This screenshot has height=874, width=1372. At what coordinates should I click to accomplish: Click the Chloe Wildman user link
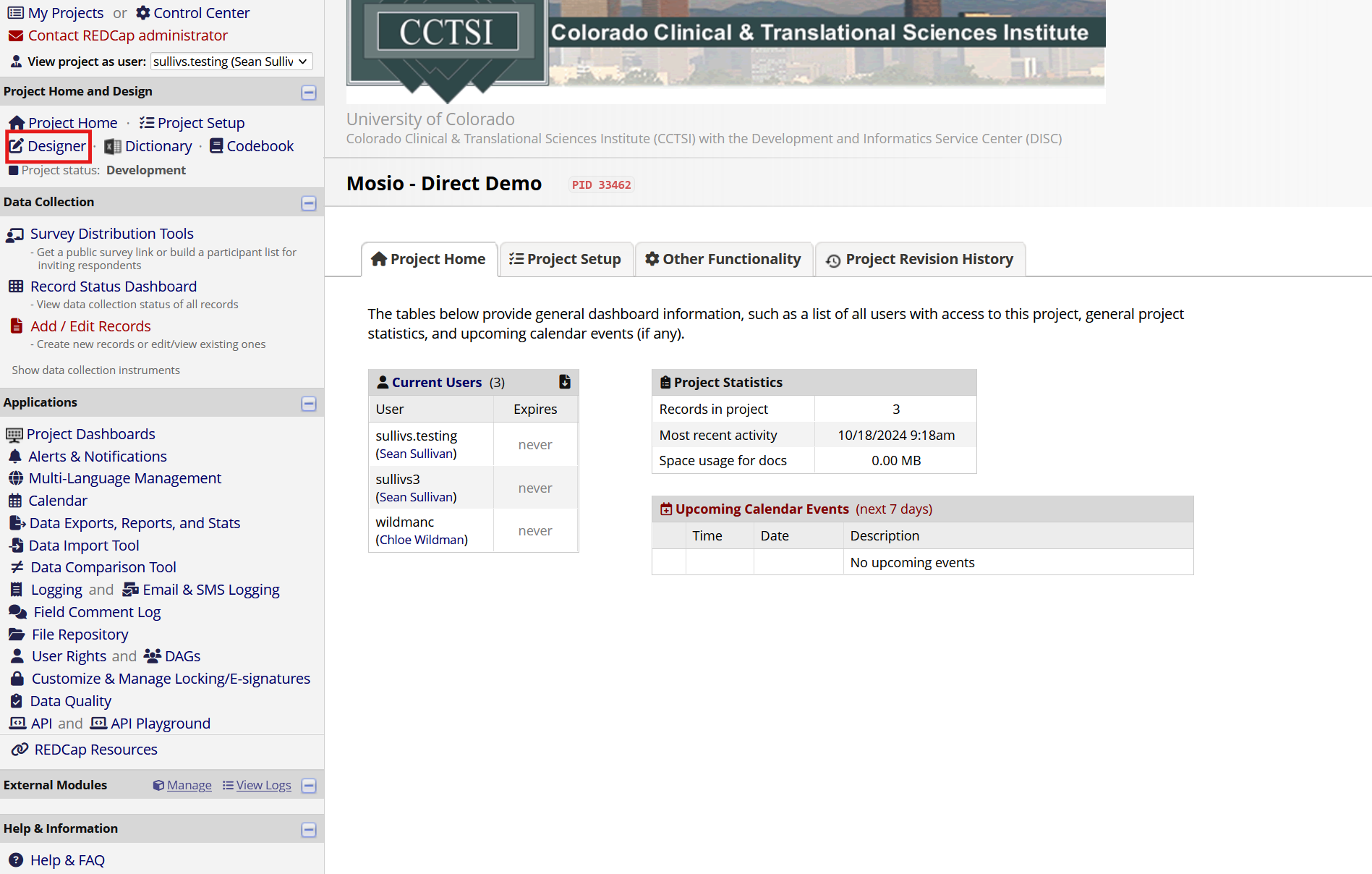422,540
